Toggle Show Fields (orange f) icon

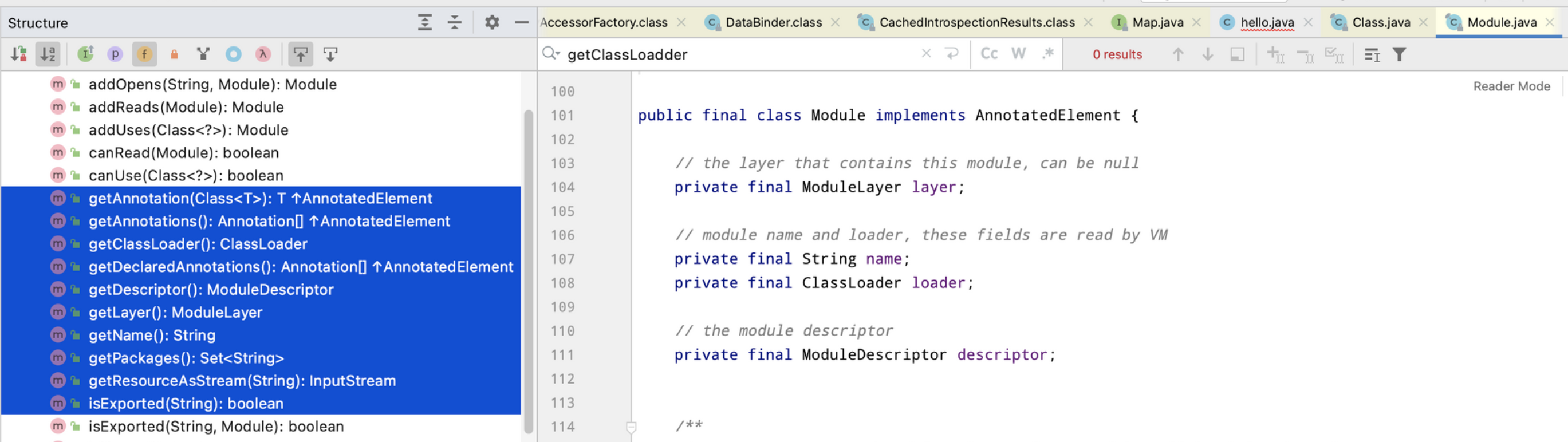click(x=144, y=54)
